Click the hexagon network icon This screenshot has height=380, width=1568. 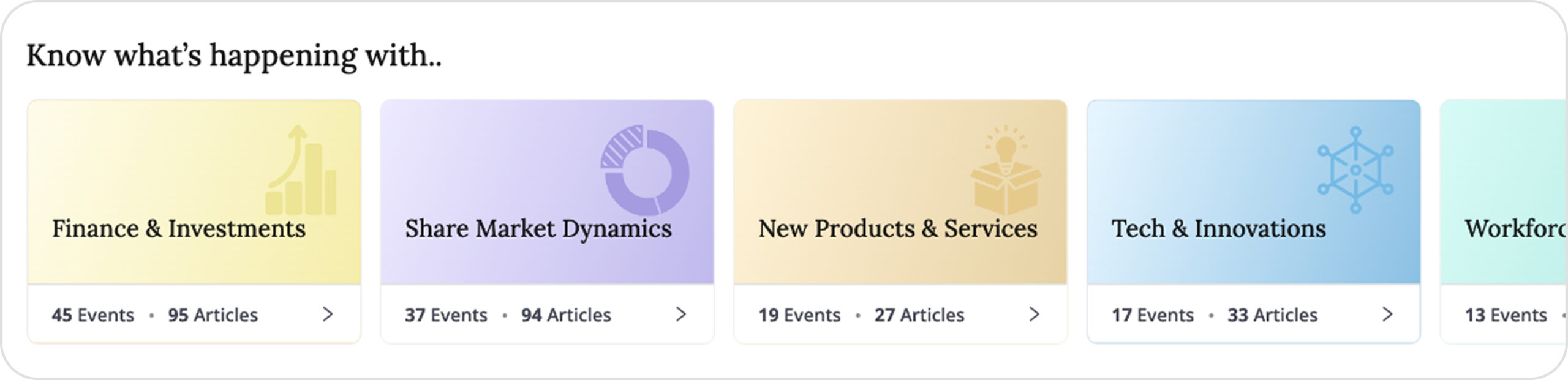1355,170
